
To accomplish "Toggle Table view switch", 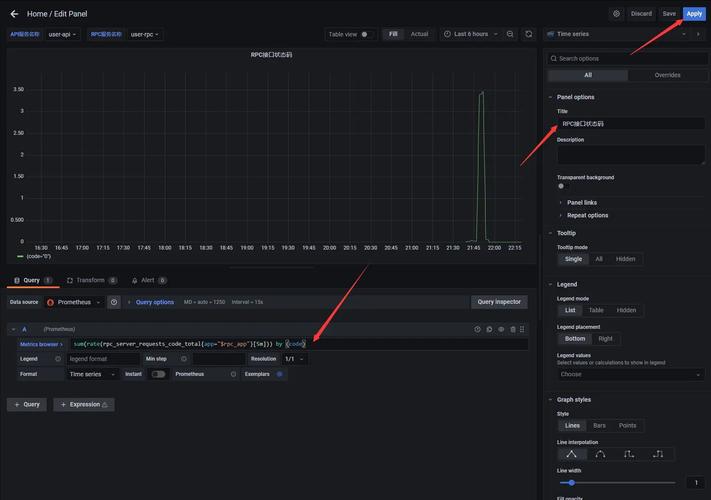I will [366, 34].
